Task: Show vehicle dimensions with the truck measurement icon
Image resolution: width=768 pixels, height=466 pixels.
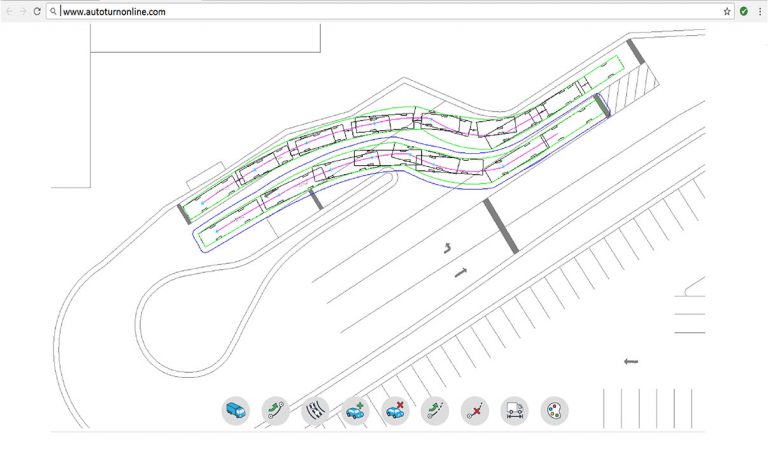Action: [x=514, y=411]
